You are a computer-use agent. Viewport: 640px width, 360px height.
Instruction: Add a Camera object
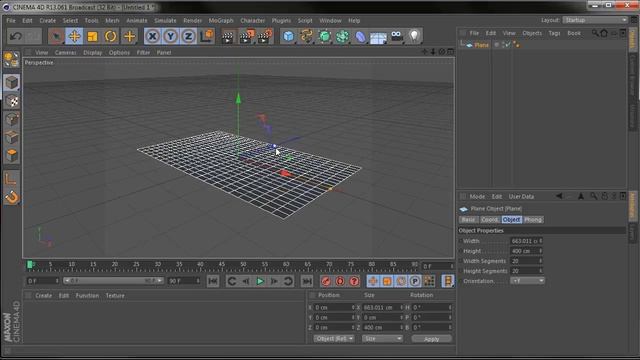(396, 36)
